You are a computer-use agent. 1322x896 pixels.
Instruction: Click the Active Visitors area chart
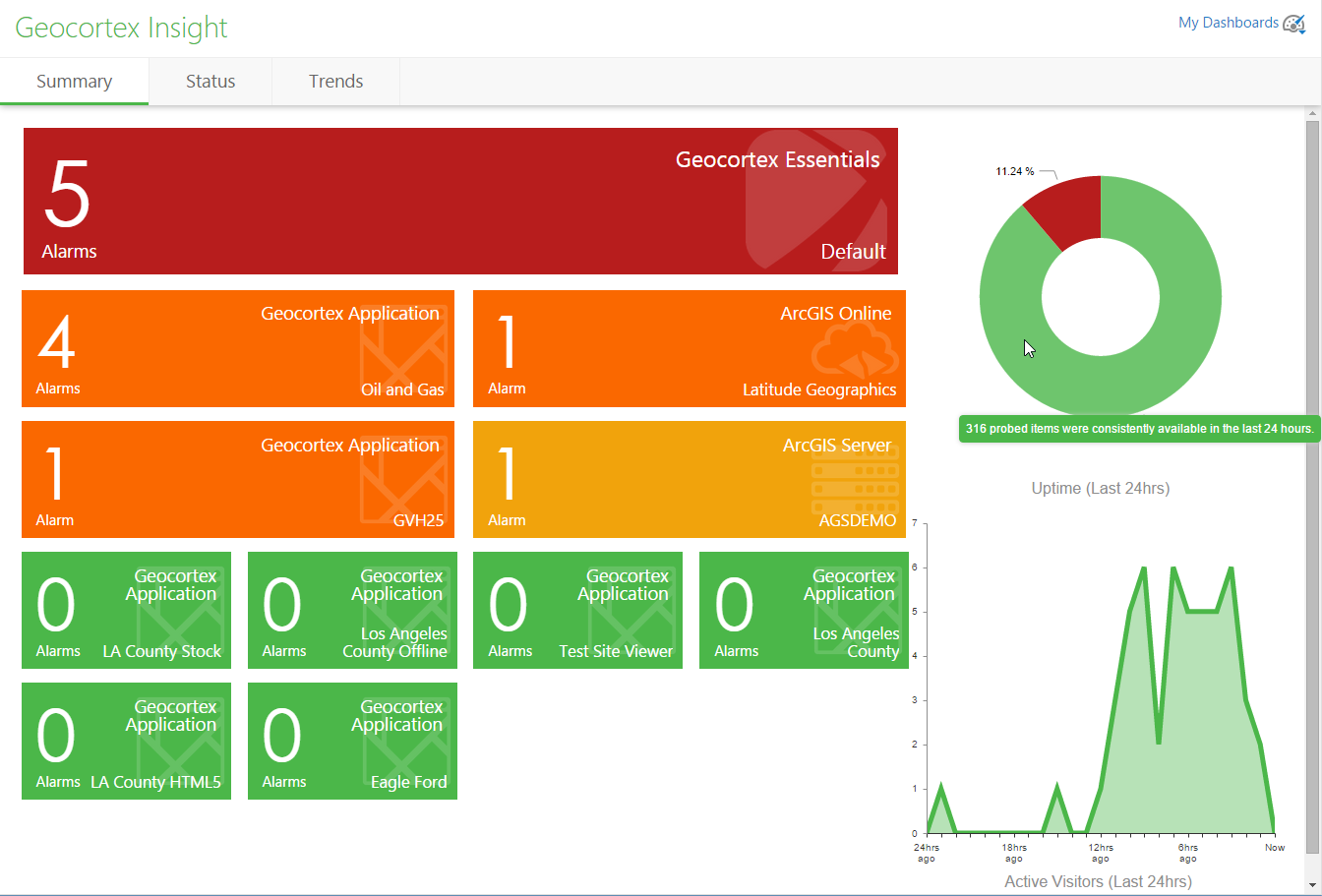pyautogui.click(x=1100, y=700)
